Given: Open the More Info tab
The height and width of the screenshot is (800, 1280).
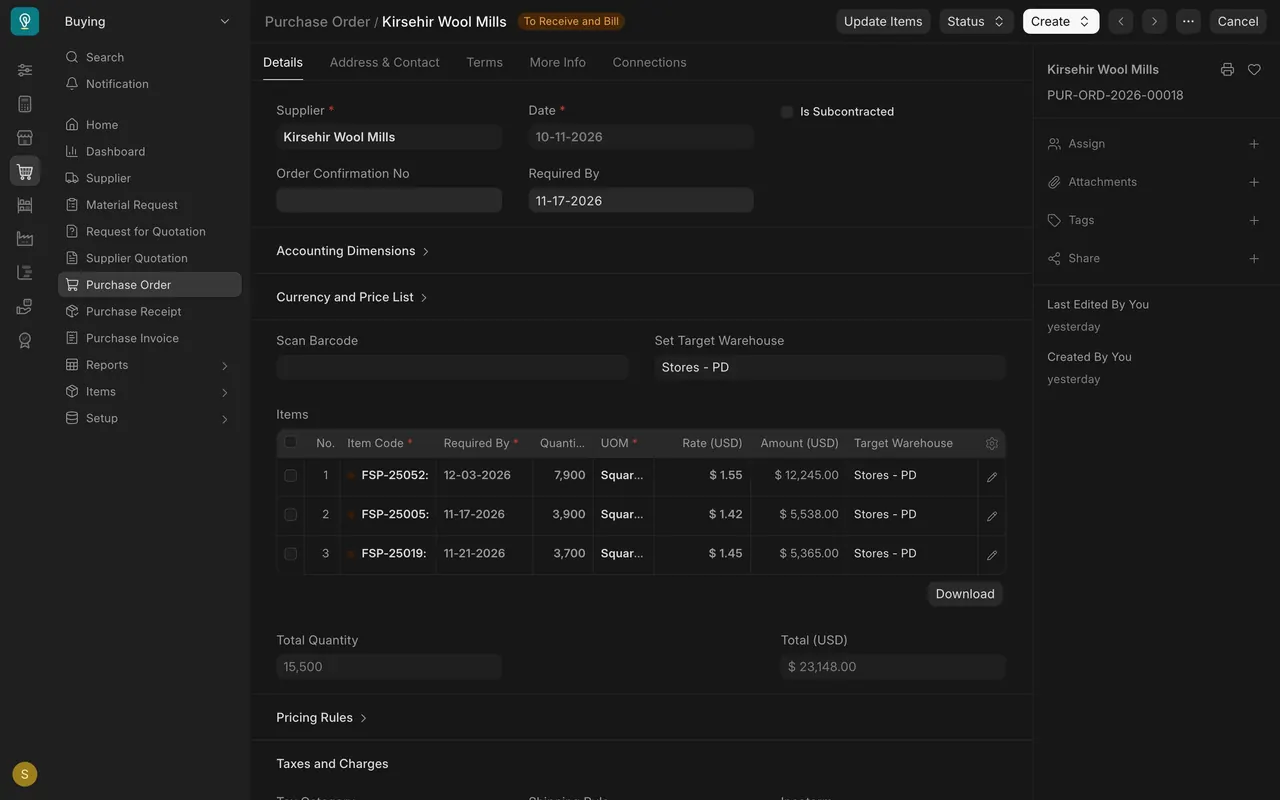Looking at the screenshot, I should (x=557, y=62).
